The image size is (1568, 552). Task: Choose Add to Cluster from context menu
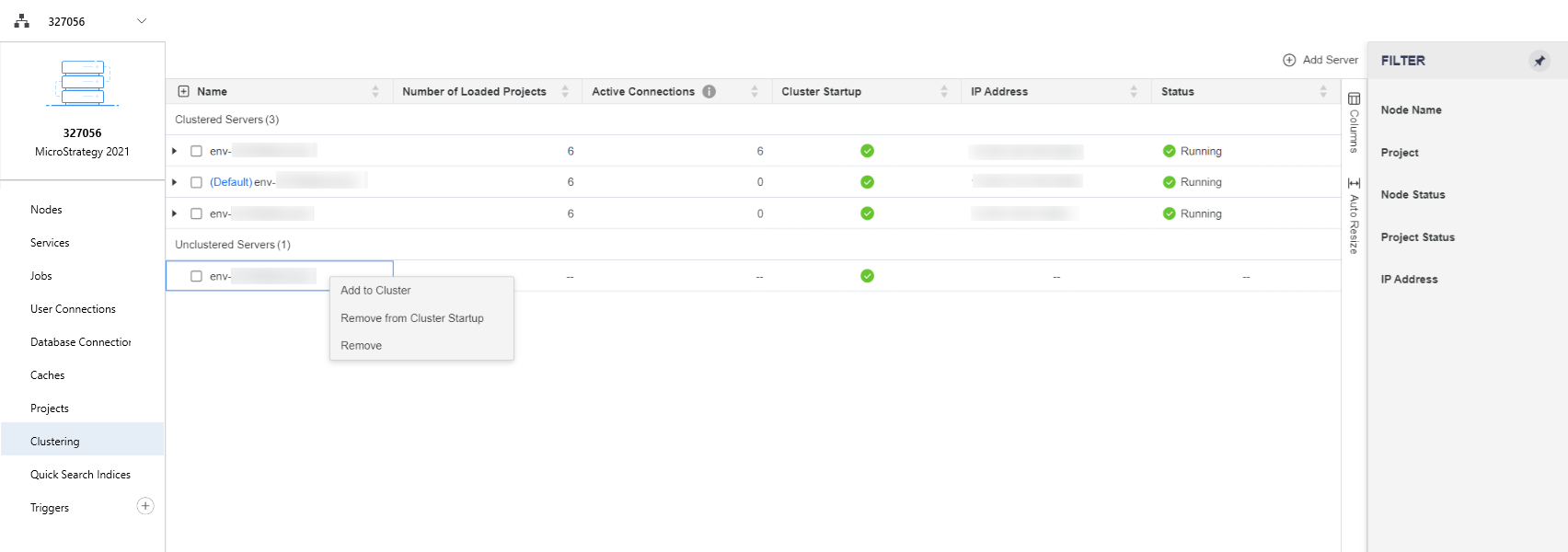click(375, 291)
